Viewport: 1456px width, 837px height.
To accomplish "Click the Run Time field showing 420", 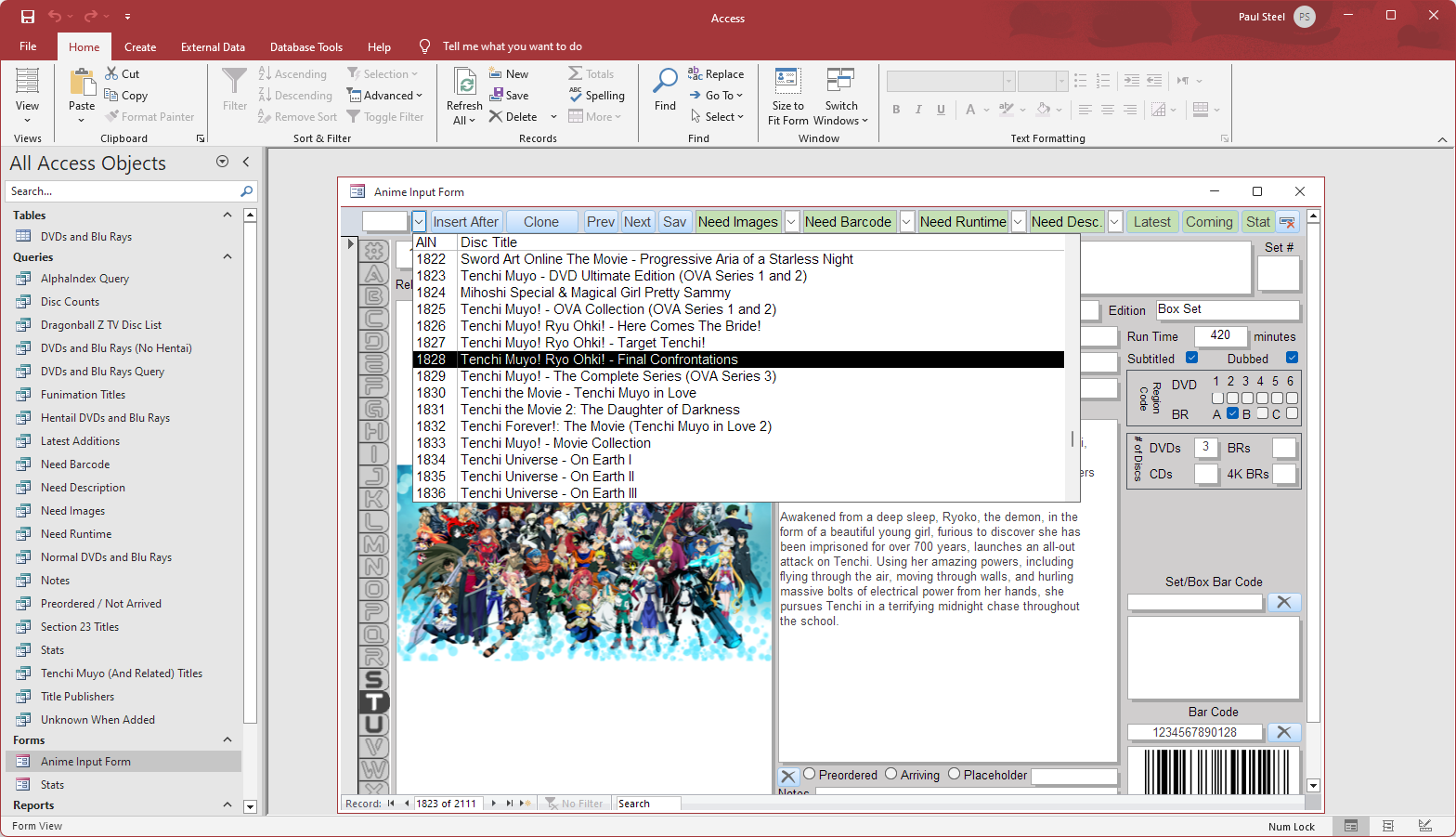I will (1220, 335).
